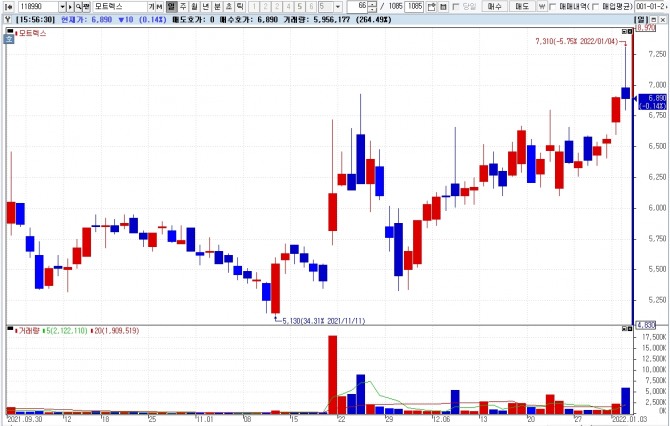Click the 매수 buy button

click(x=494, y=7)
